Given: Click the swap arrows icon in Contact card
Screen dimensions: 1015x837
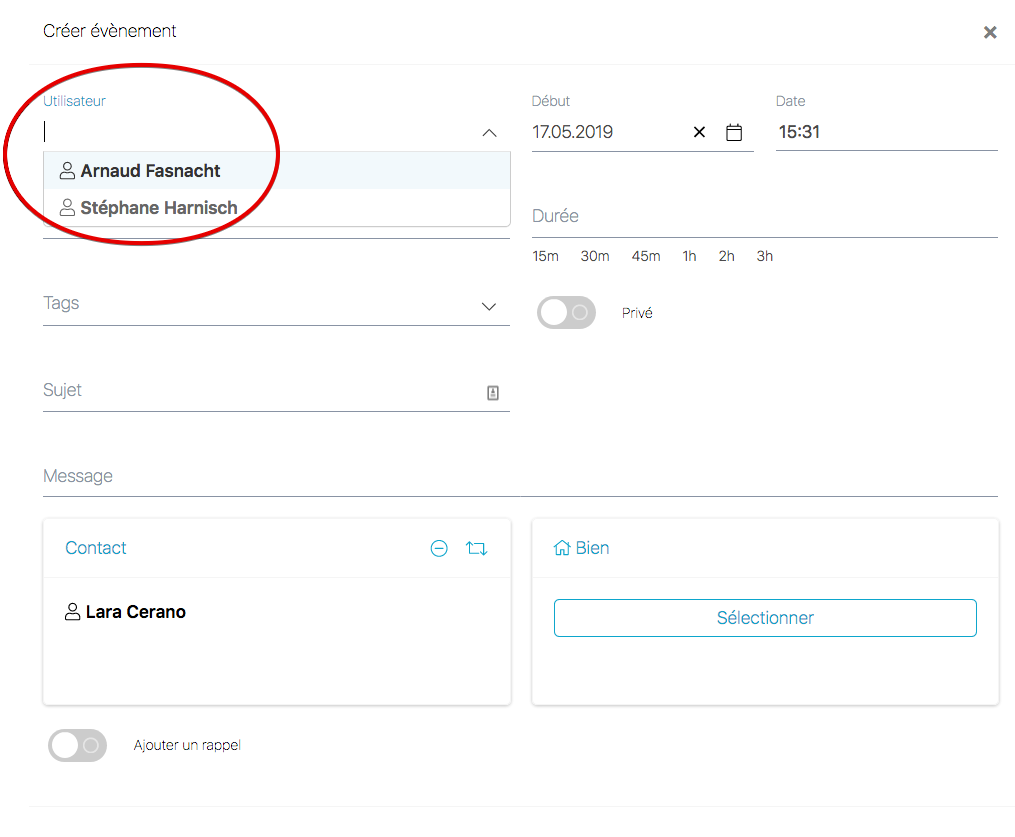Looking at the screenshot, I should (477, 548).
